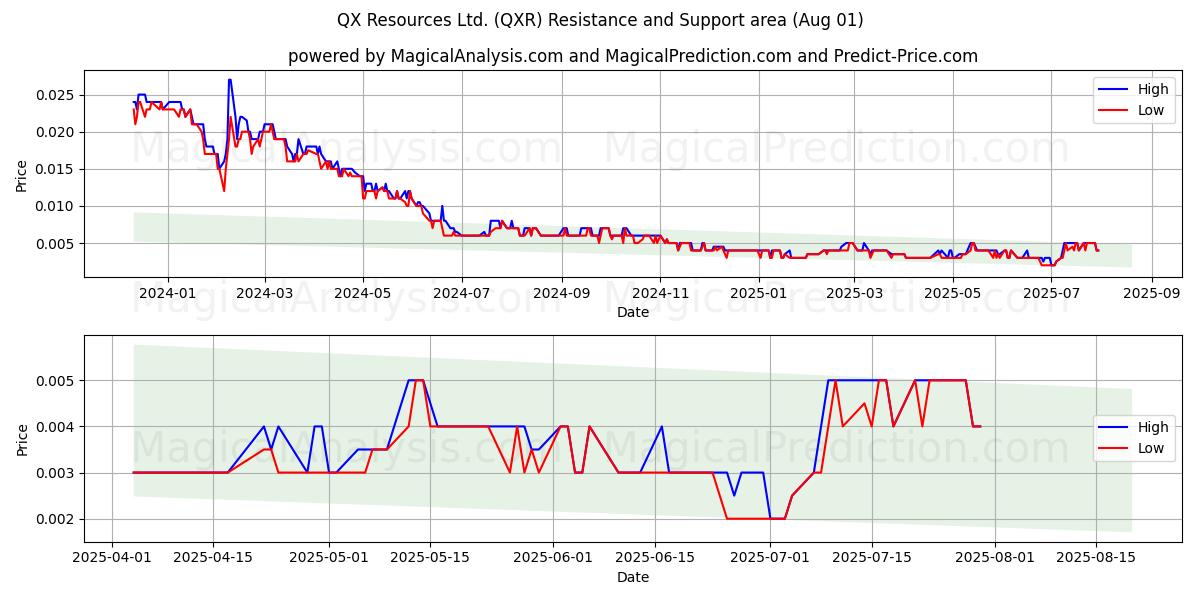Click the '2024-03' x-axis label on the top chart
Screen dimensions: 1200x600
coord(265,293)
